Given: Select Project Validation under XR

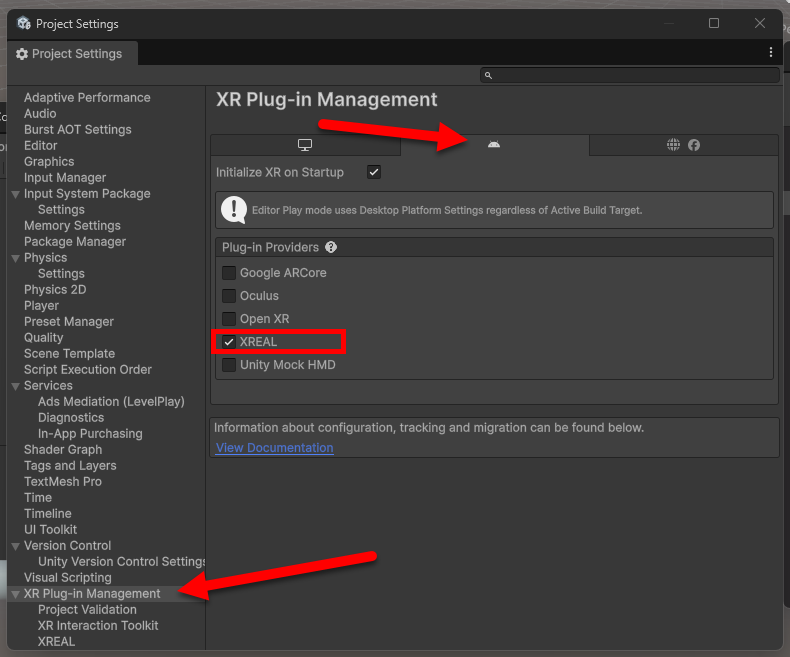Looking at the screenshot, I should [87, 610].
